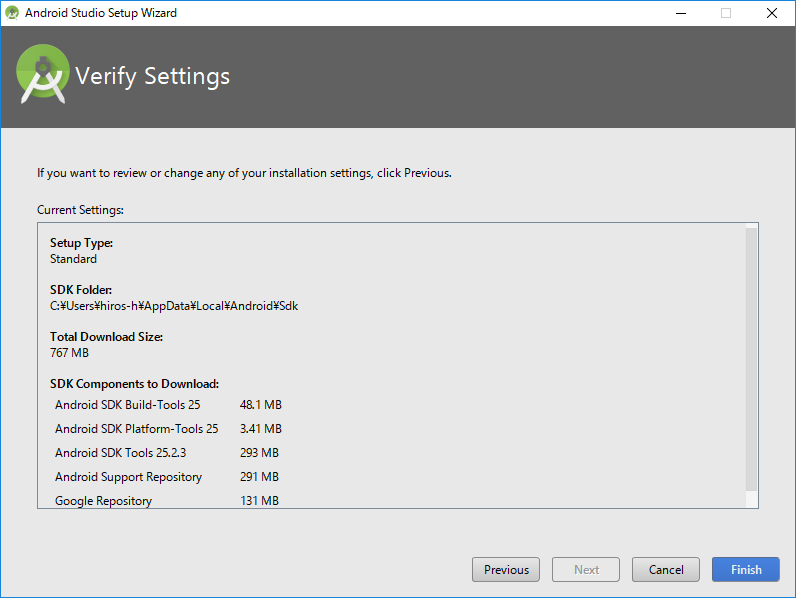Click the Verify Settings heading
Image resolution: width=796 pixels, height=598 pixels.
pos(153,76)
